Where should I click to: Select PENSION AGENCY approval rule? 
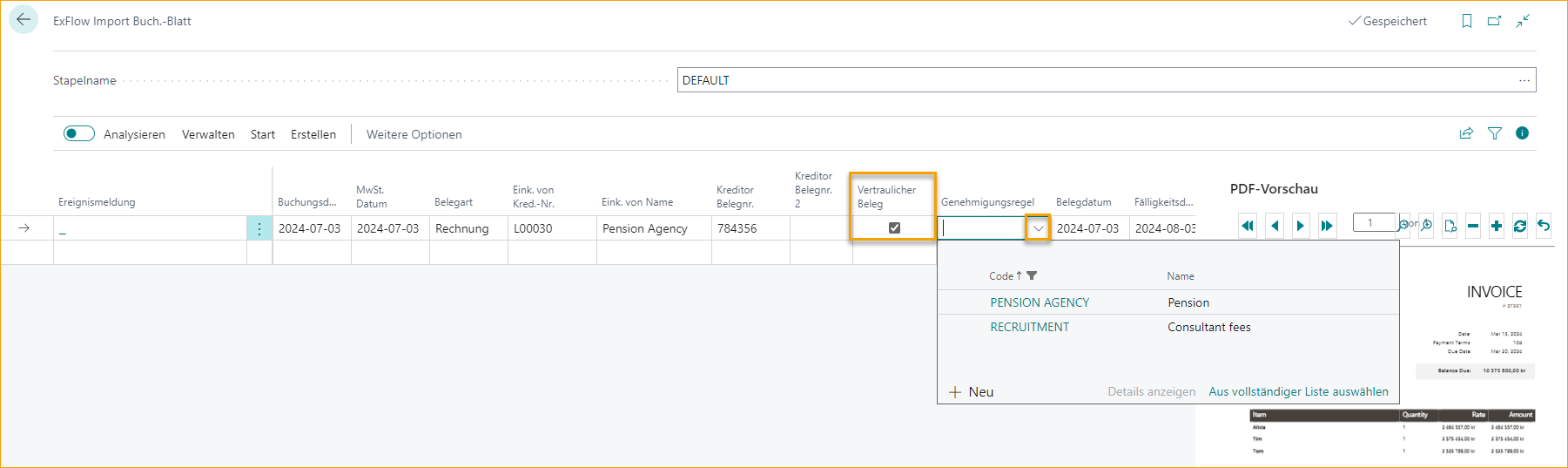pos(1040,302)
